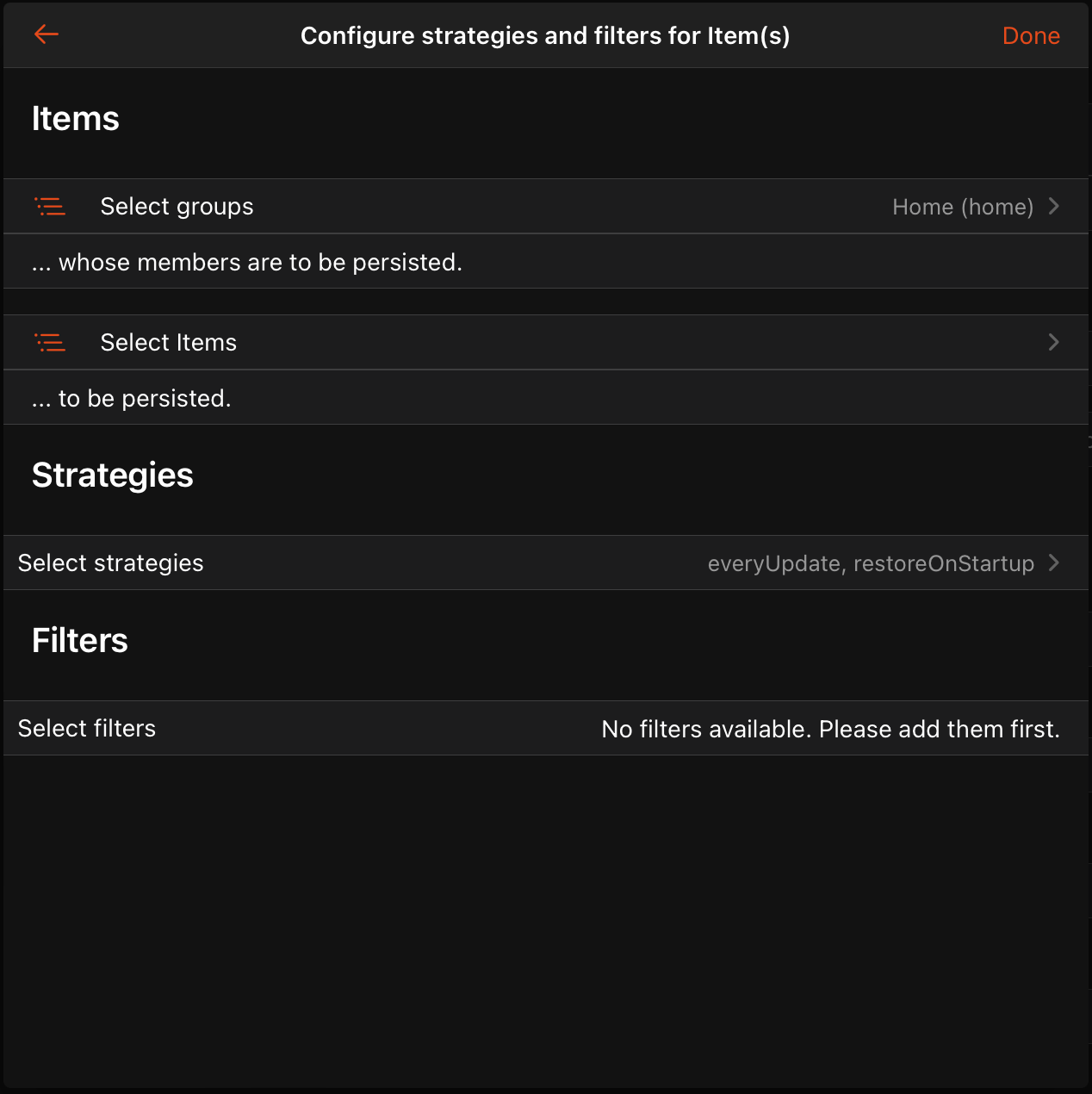Open the Select strategies label
This screenshot has width=1092, height=1094.
[111, 563]
